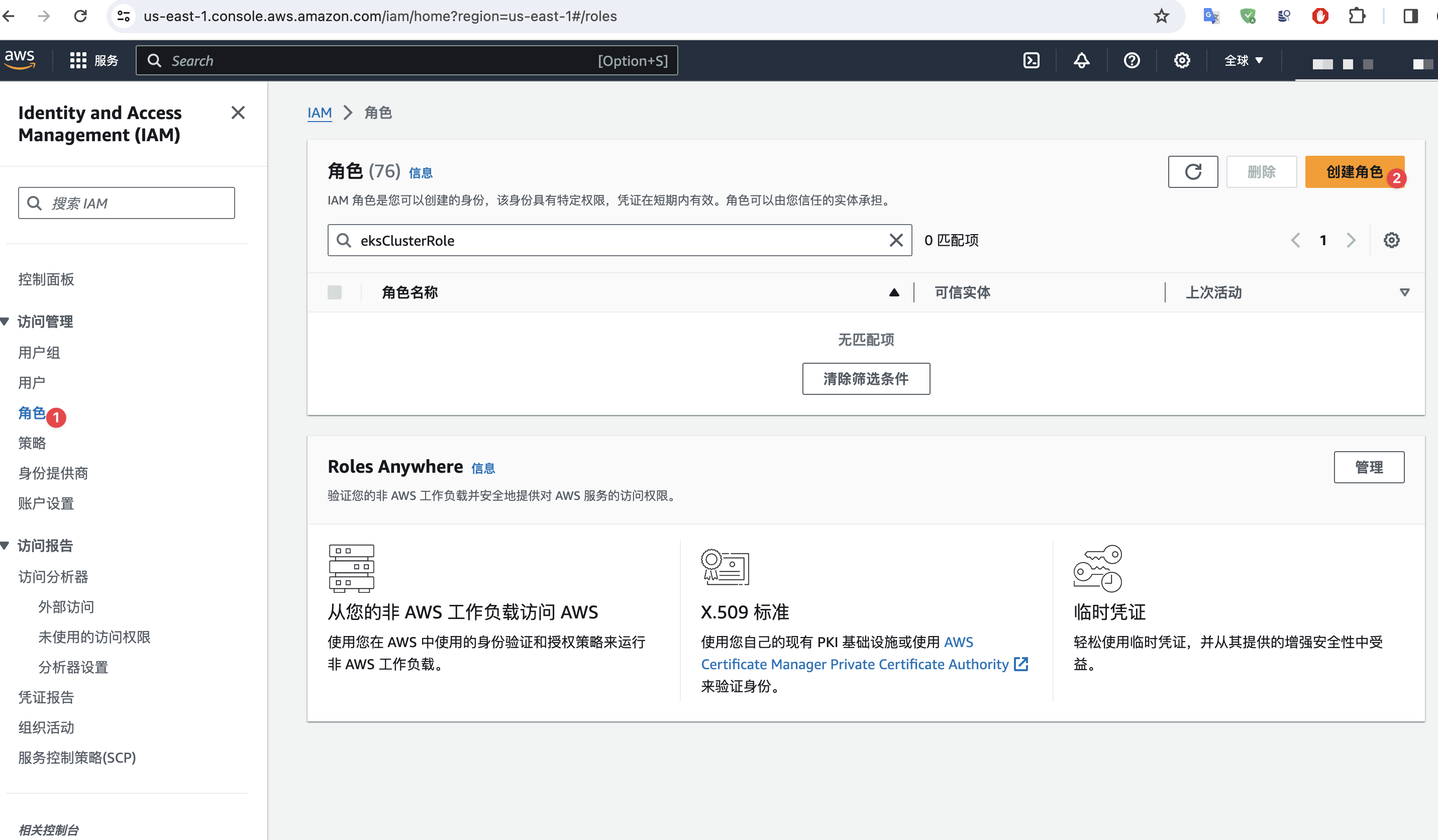1438x840 pixels.
Task: Open 用户 in sidebar
Action: click(32, 383)
